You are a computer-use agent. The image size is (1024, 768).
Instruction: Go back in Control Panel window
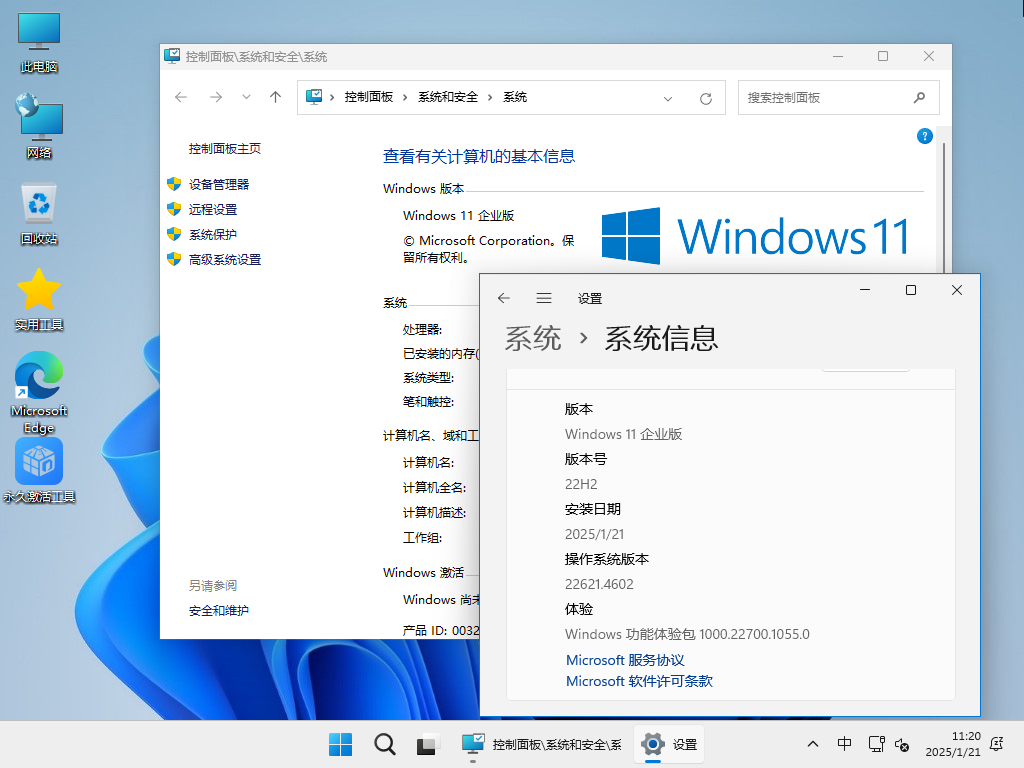click(x=181, y=97)
